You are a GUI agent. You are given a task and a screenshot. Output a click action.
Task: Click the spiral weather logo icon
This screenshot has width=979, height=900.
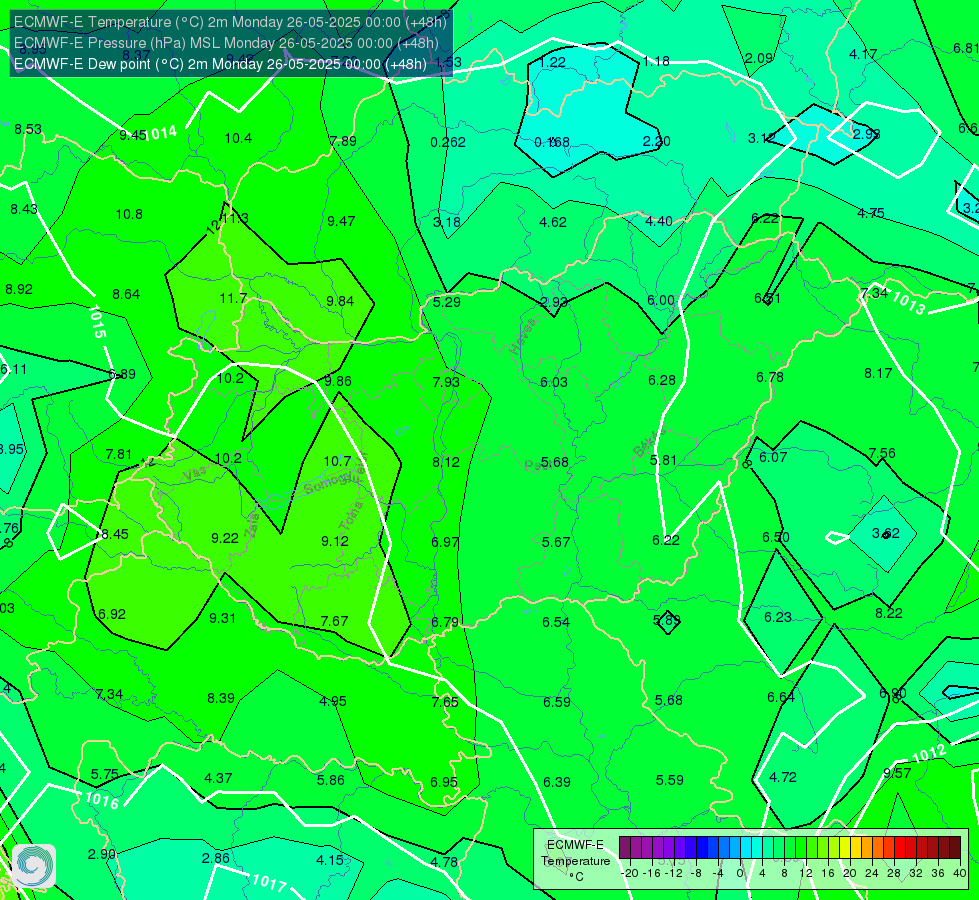click(x=34, y=866)
